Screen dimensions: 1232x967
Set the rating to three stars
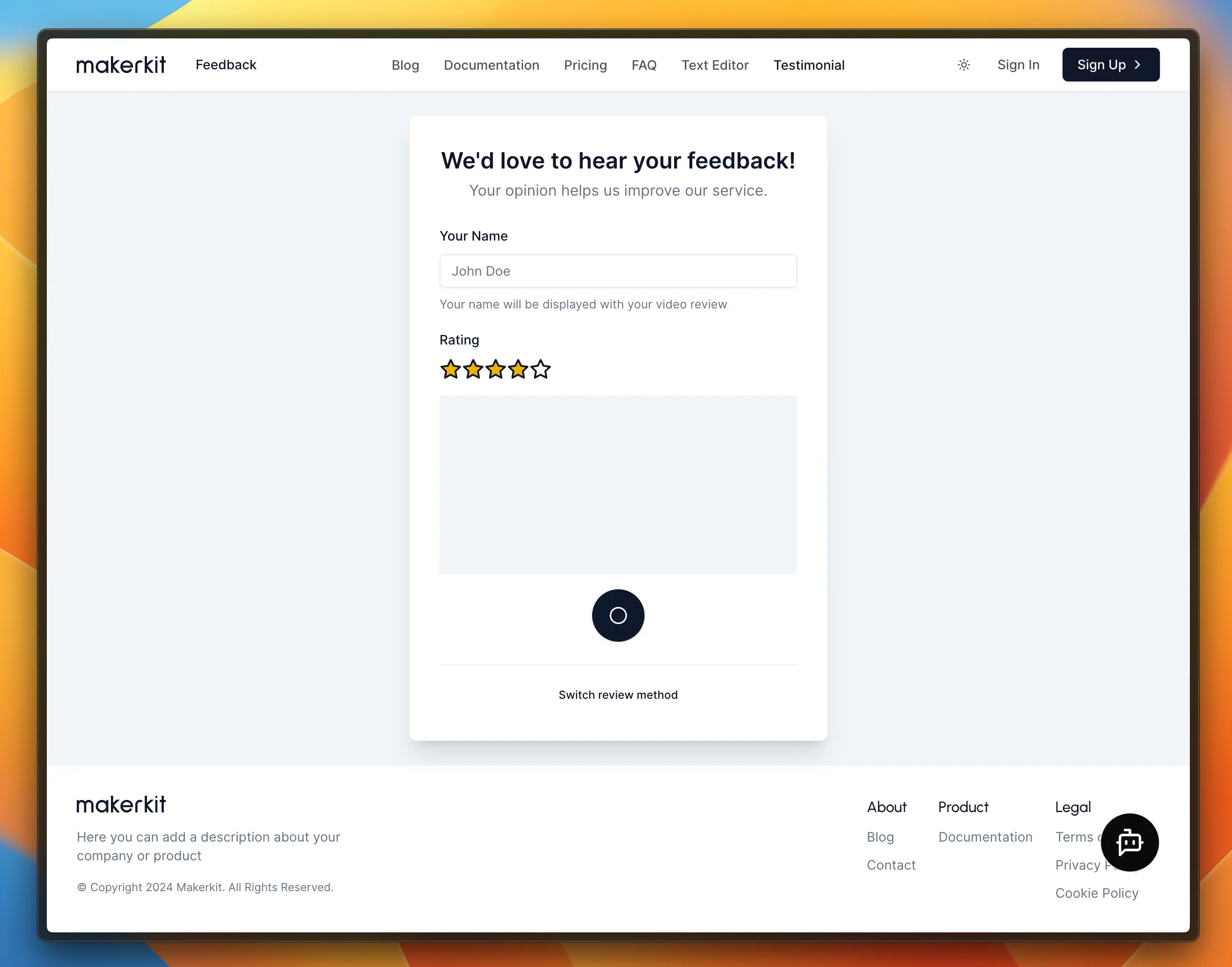[495, 369]
